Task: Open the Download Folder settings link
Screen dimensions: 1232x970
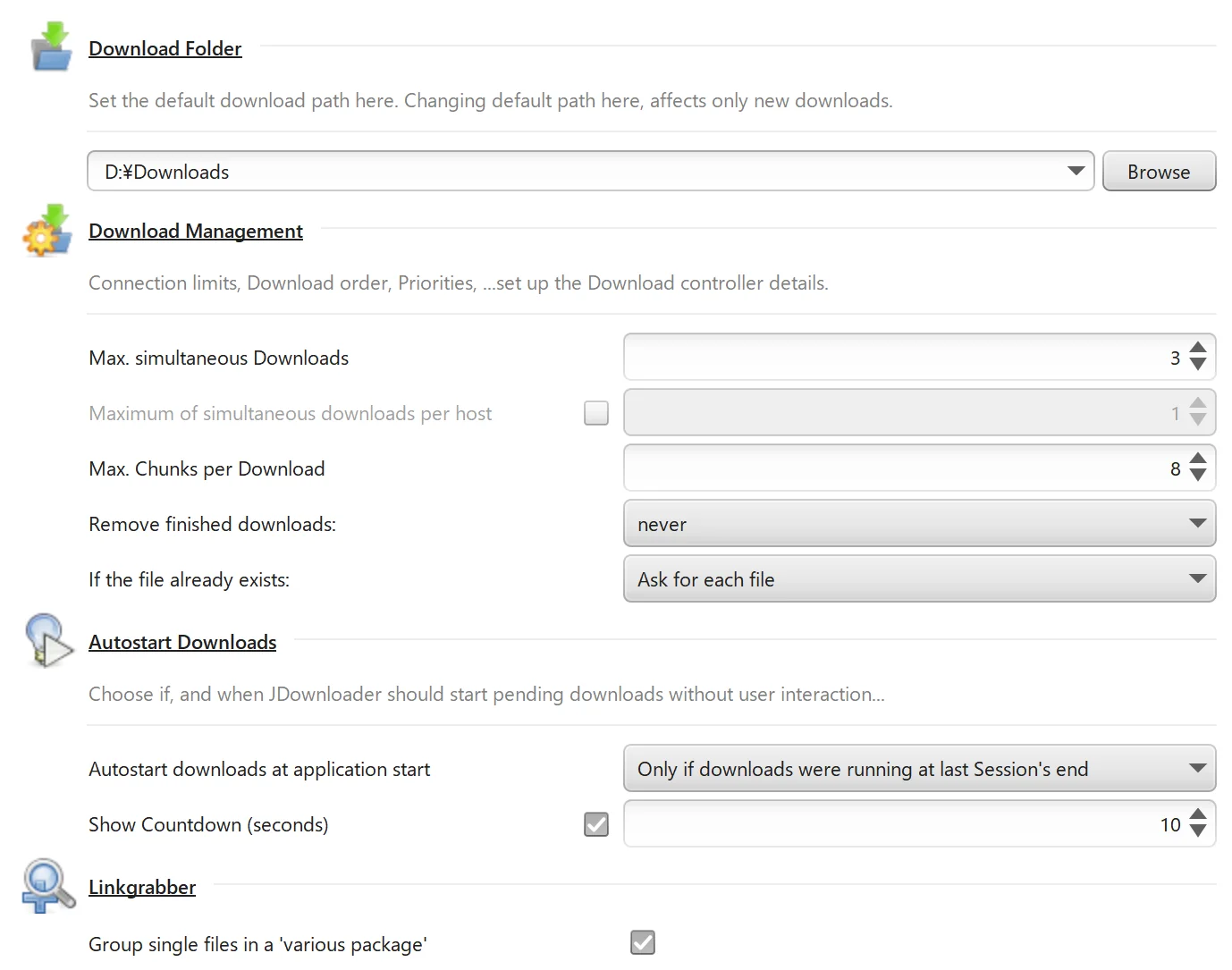Action: point(165,48)
